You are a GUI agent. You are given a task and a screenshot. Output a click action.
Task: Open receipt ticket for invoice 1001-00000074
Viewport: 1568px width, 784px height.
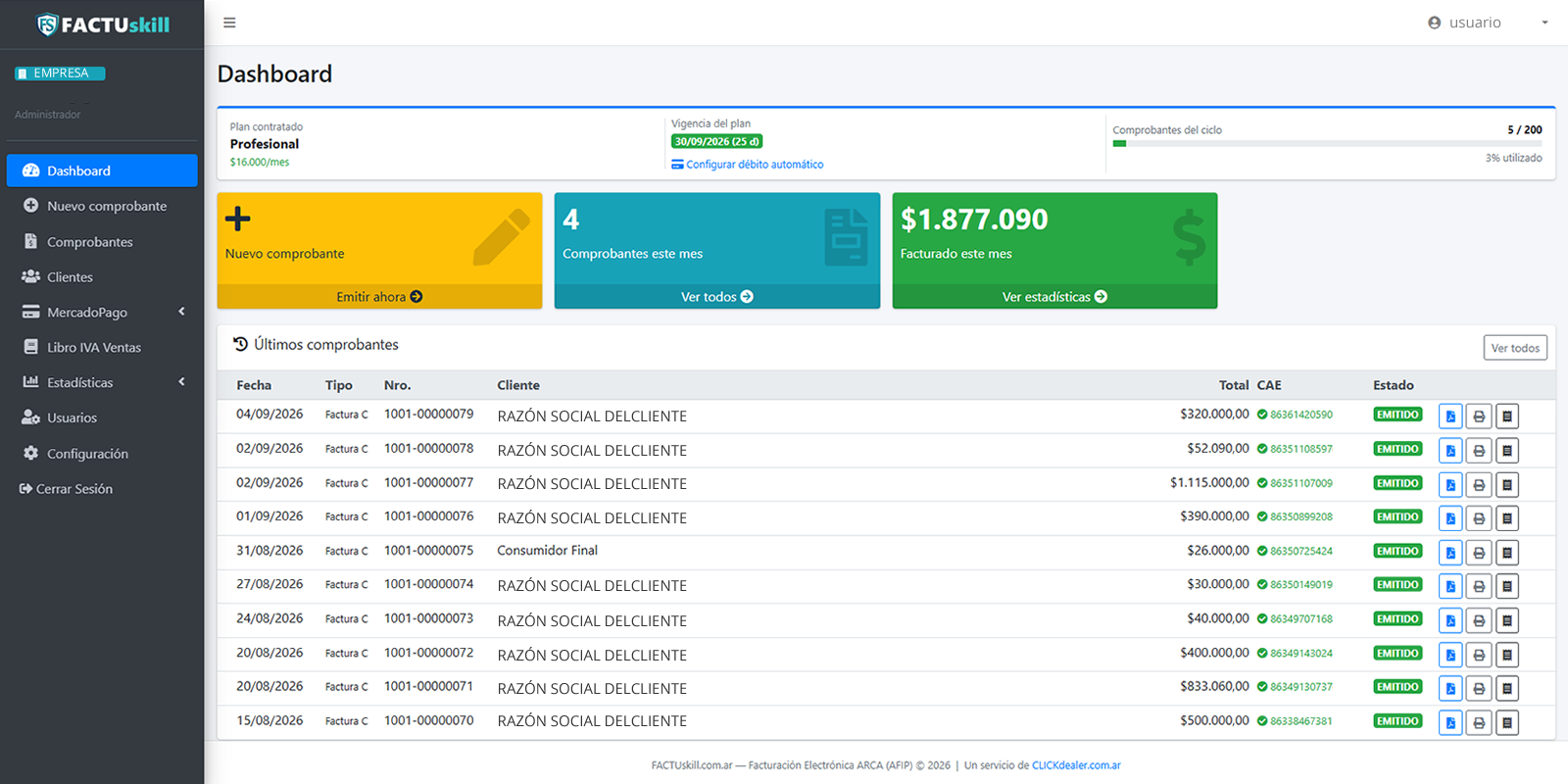1507,586
